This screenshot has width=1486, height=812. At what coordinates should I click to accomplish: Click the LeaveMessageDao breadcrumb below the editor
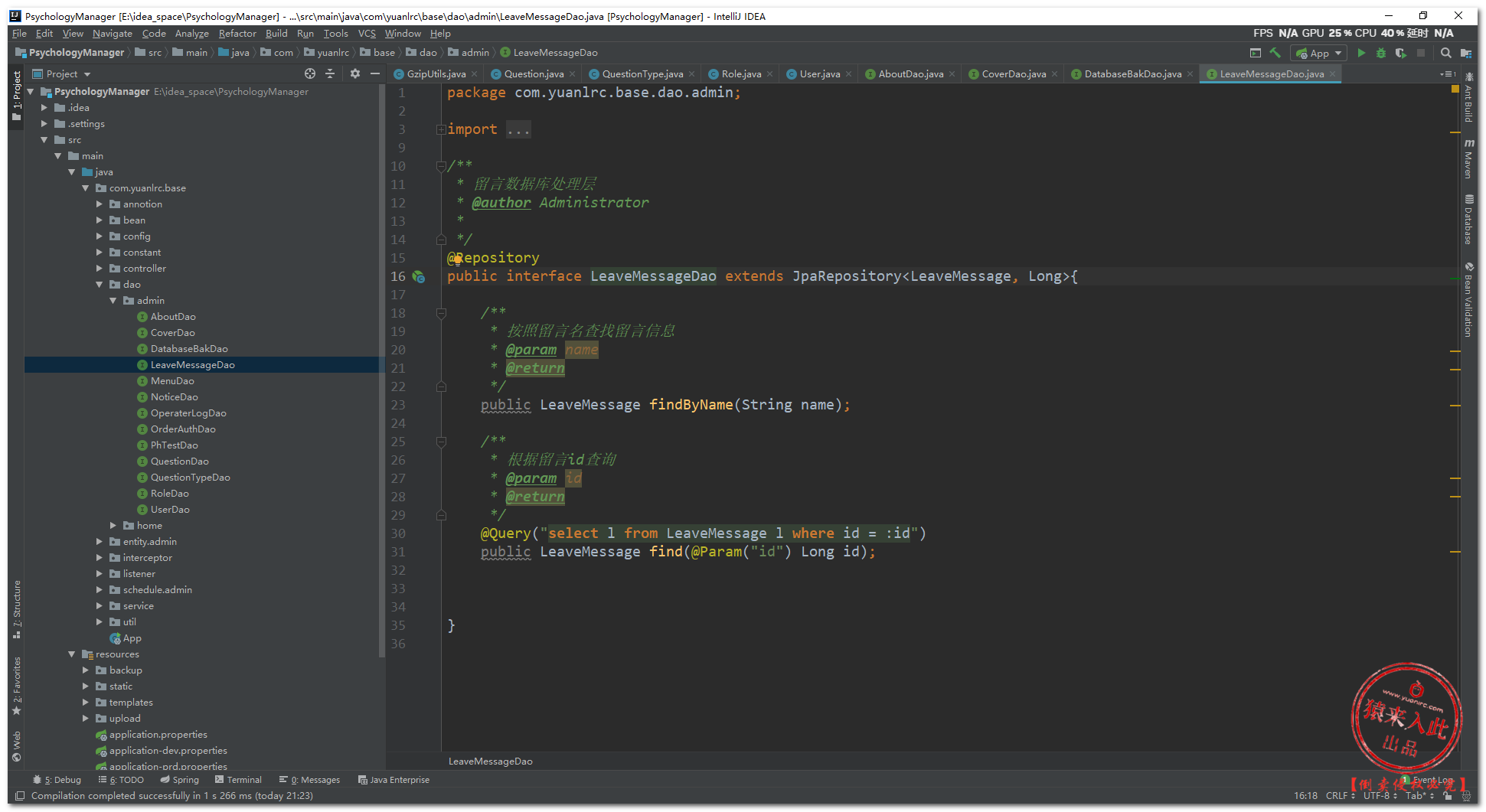[490, 761]
